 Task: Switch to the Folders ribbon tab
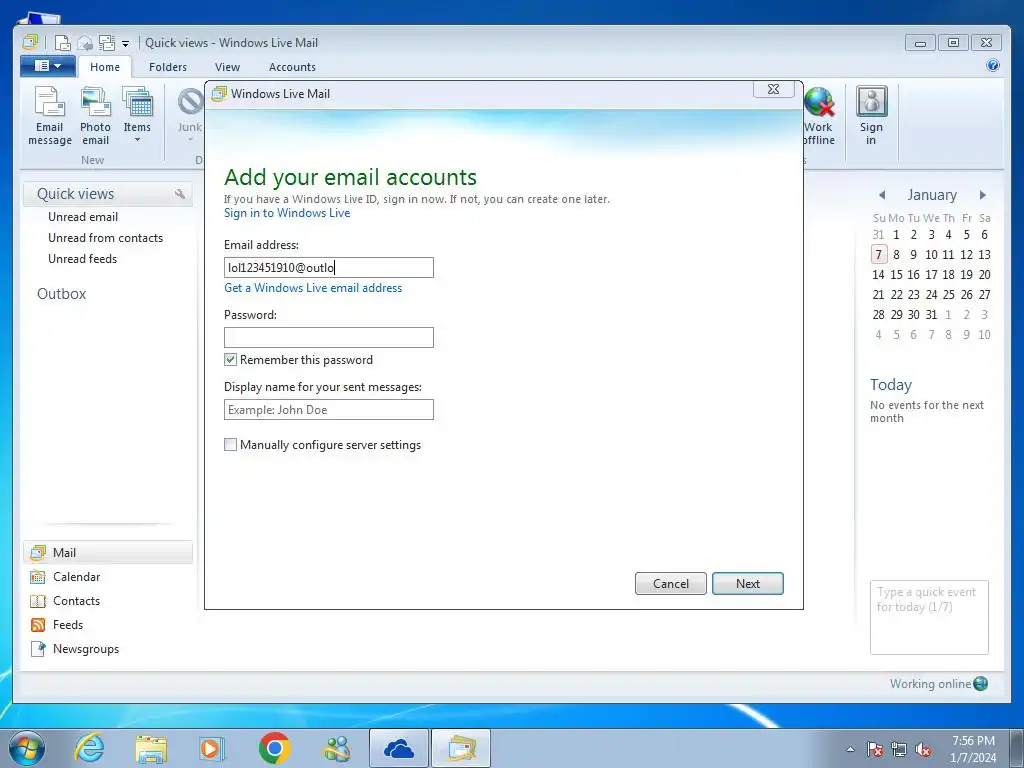tap(168, 67)
